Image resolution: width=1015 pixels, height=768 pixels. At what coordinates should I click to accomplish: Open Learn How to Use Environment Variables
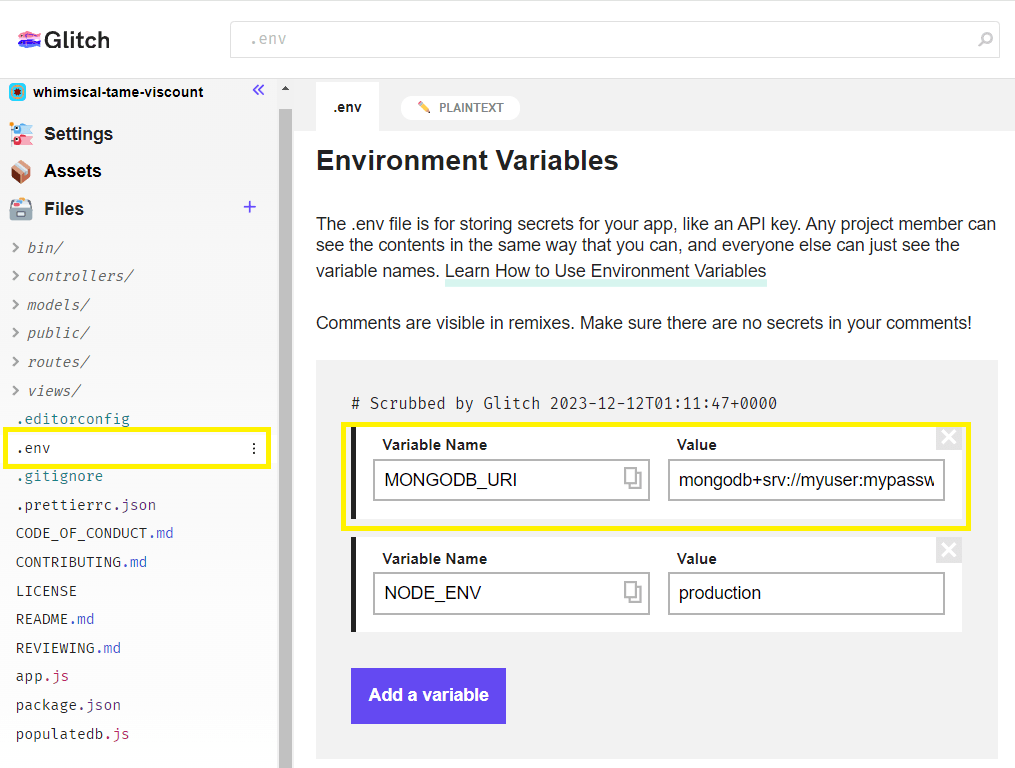pyautogui.click(x=606, y=271)
